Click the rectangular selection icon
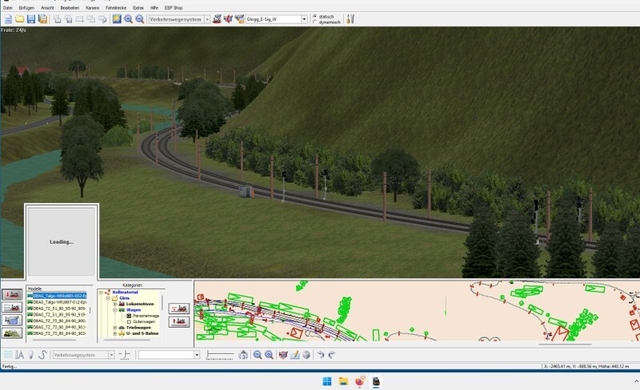 [80, 19]
